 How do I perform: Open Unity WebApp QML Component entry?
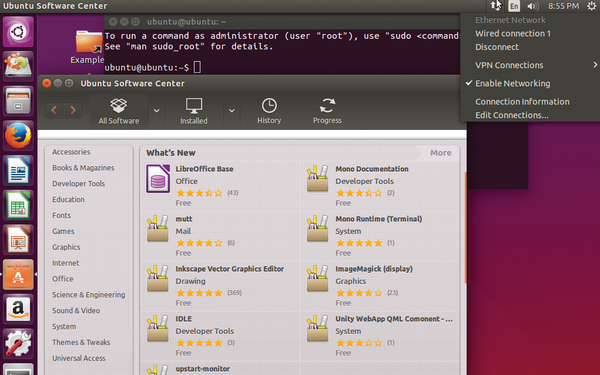(394, 319)
